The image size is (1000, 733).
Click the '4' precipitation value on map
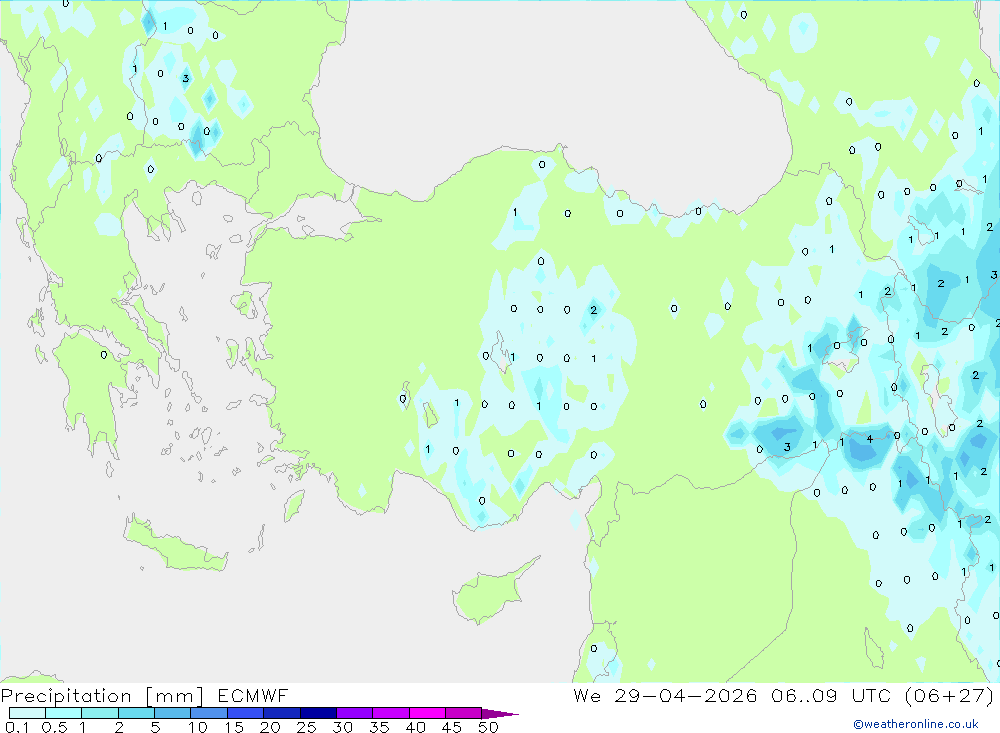(x=870, y=439)
